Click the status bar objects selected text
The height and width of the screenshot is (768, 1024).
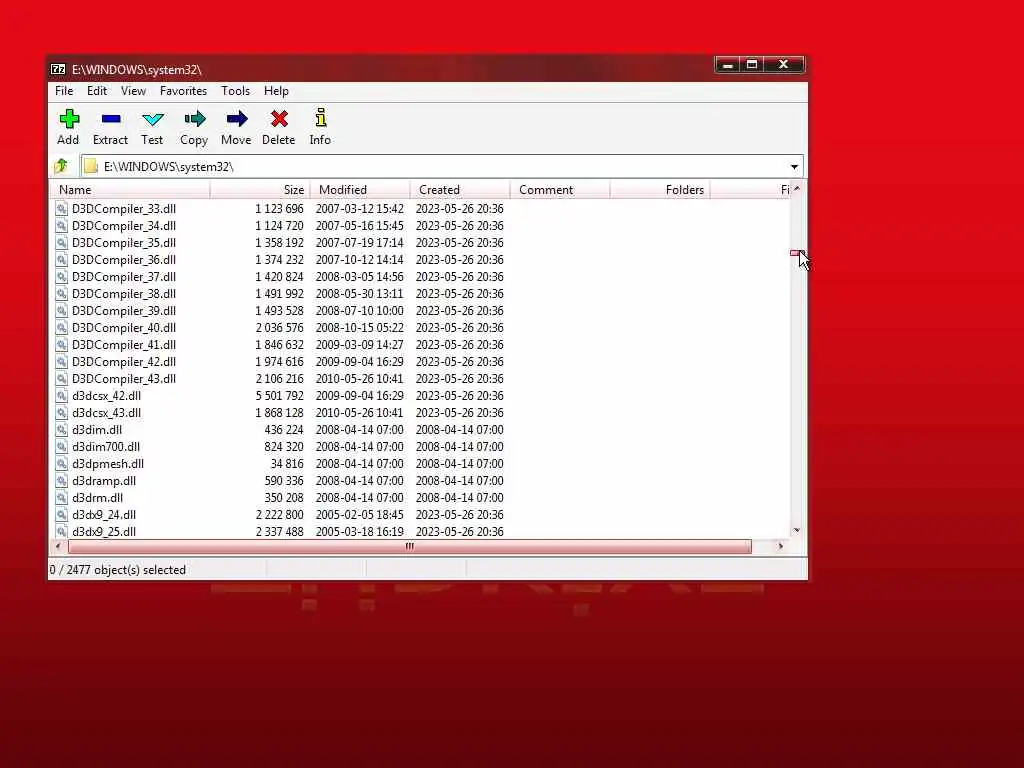click(118, 570)
